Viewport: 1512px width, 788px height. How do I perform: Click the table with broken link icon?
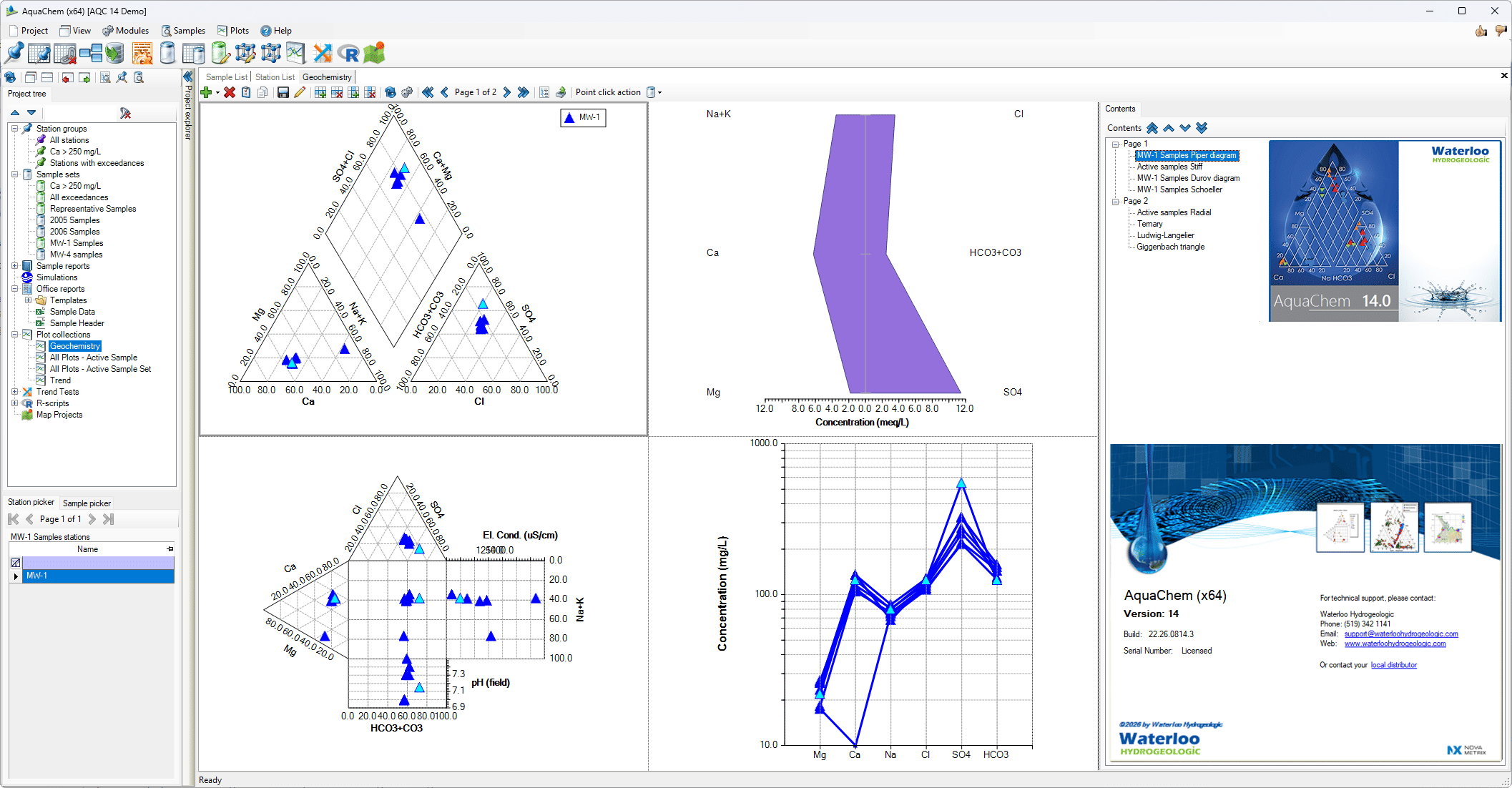pos(65,53)
